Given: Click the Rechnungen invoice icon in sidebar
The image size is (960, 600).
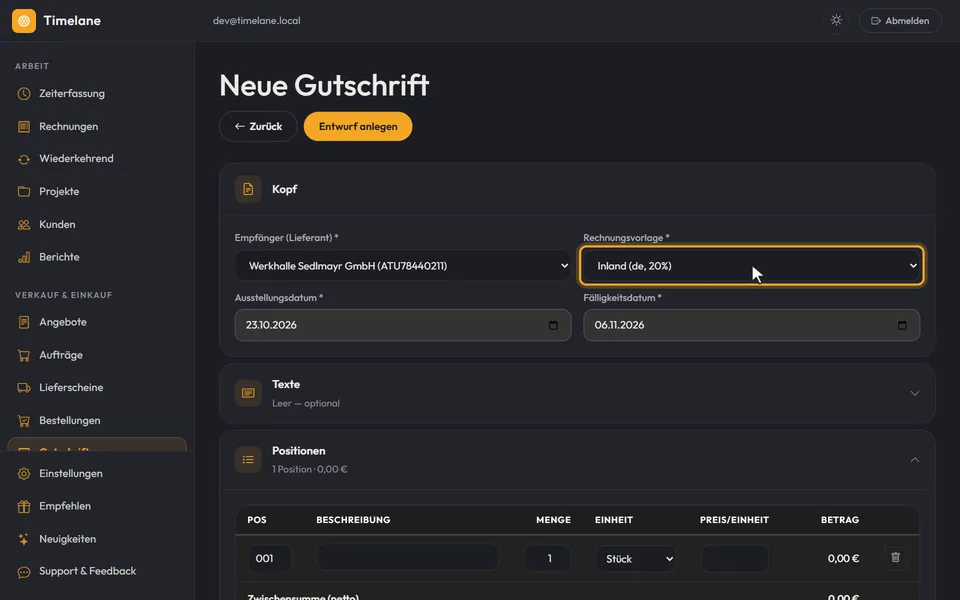Looking at the screenshot, I should click(24, 127).
